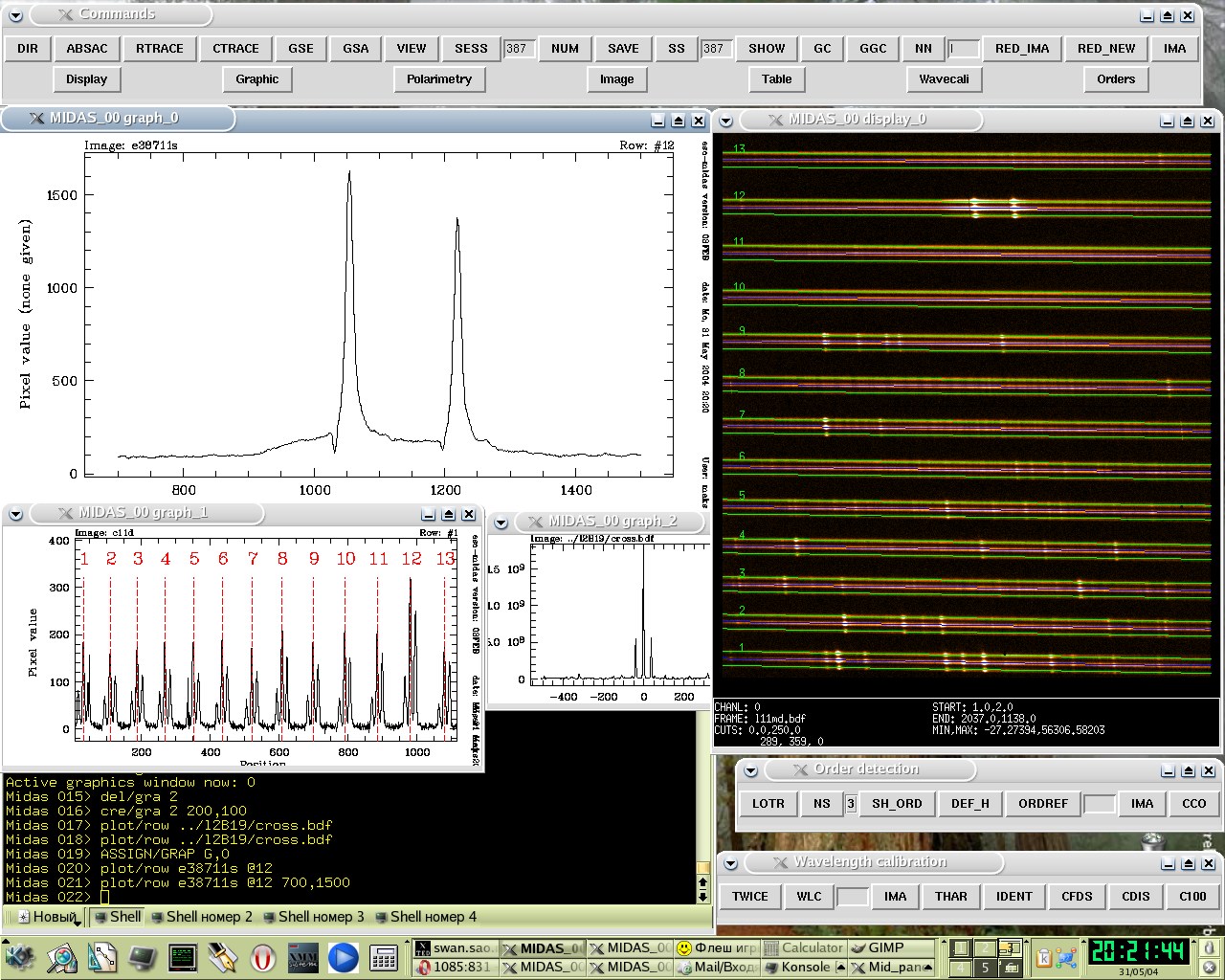Viewport: 1225px width, 980px height.
Task: Launch calculator icon from panel
Action: [384, 957]
